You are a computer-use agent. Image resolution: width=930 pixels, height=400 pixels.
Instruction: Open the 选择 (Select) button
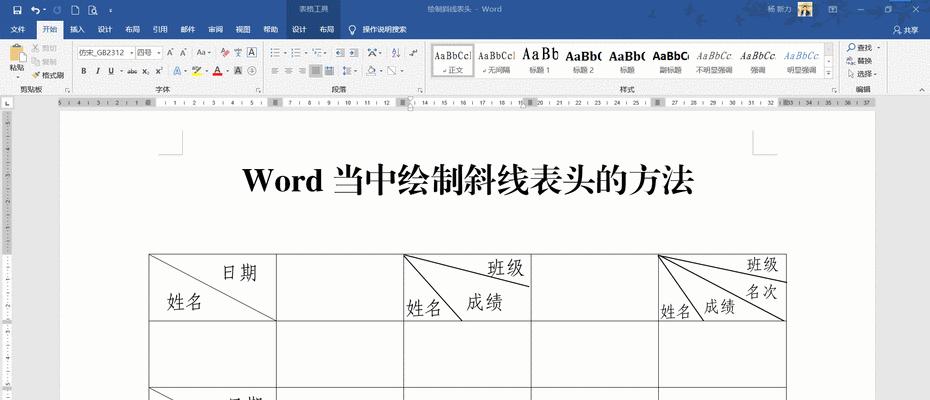(864, 74)
